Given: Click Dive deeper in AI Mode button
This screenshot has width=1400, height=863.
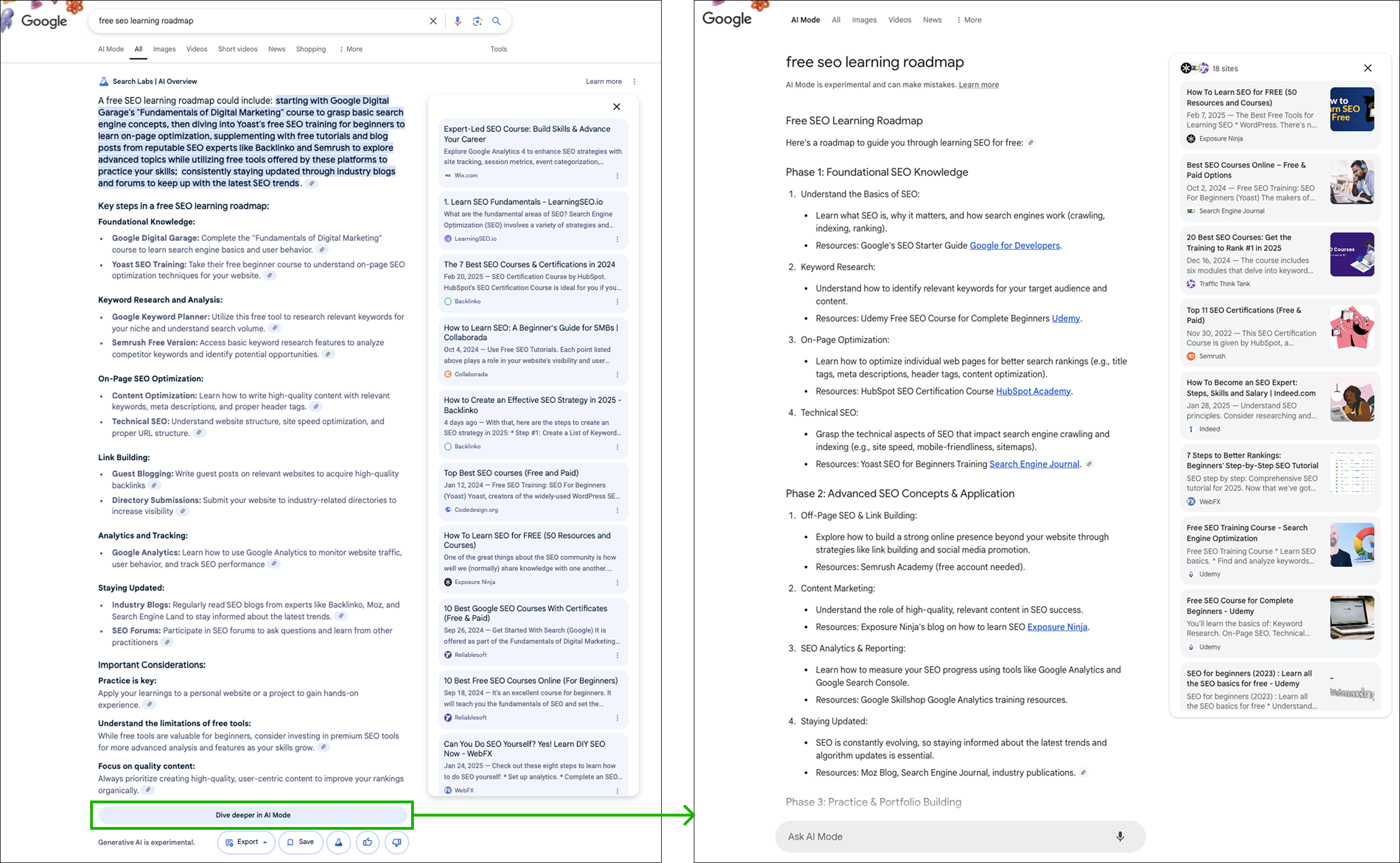Looking at the screenshot, I should [x=253, y=815].
